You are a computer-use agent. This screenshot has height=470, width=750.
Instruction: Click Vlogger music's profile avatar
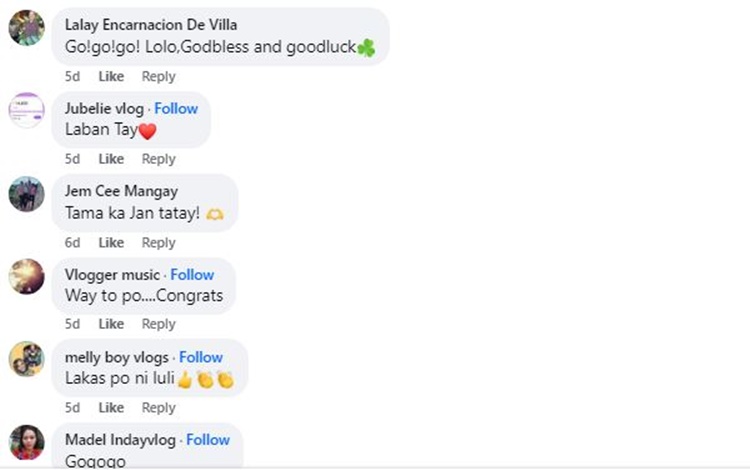pyautogui.click(x=26, y=276)
